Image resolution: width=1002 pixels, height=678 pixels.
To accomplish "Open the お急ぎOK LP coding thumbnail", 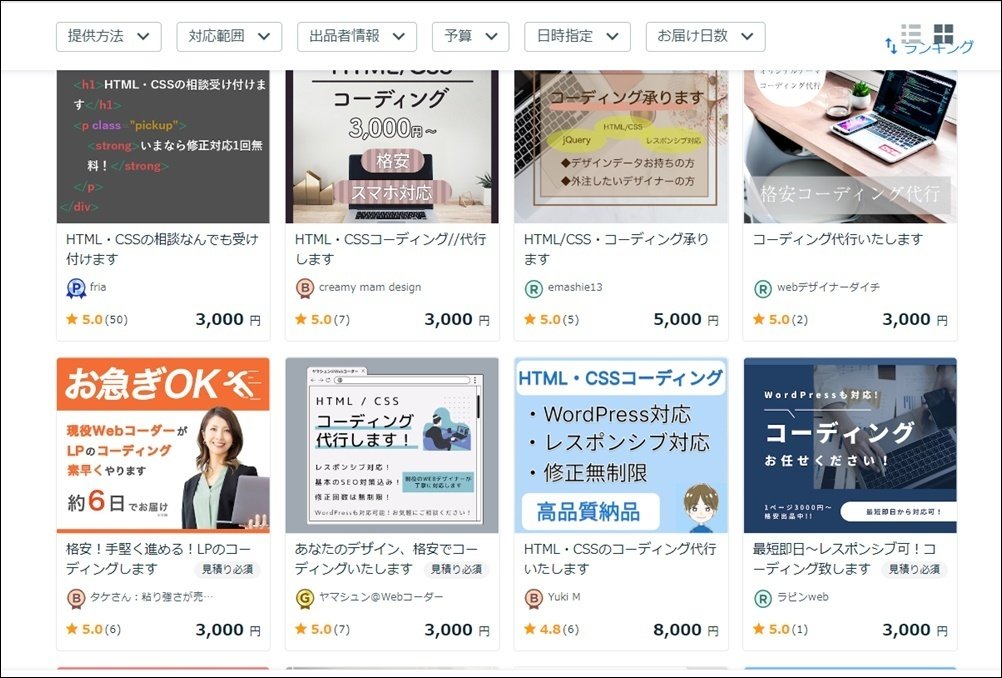I will [163, 445].
